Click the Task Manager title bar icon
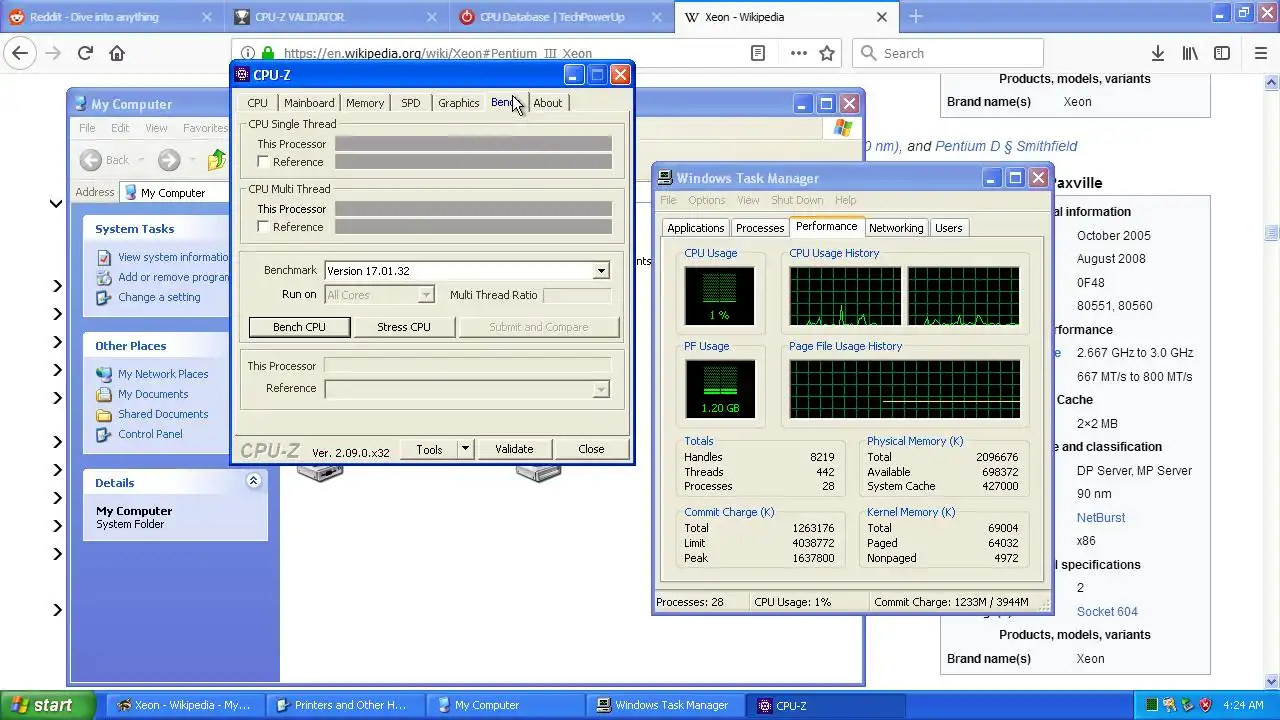The height and width of the screenshot is (720, 1280). pyautogui.click(x=665, y=178)
